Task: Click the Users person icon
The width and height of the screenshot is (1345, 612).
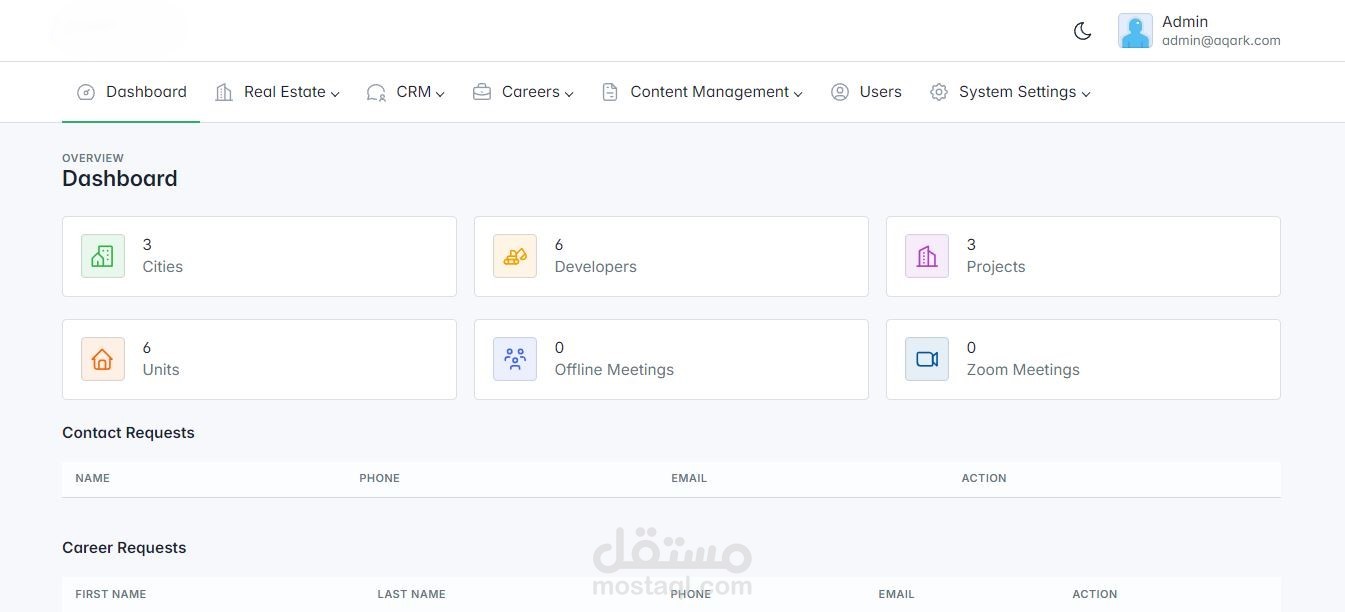Action: point(840,92)
